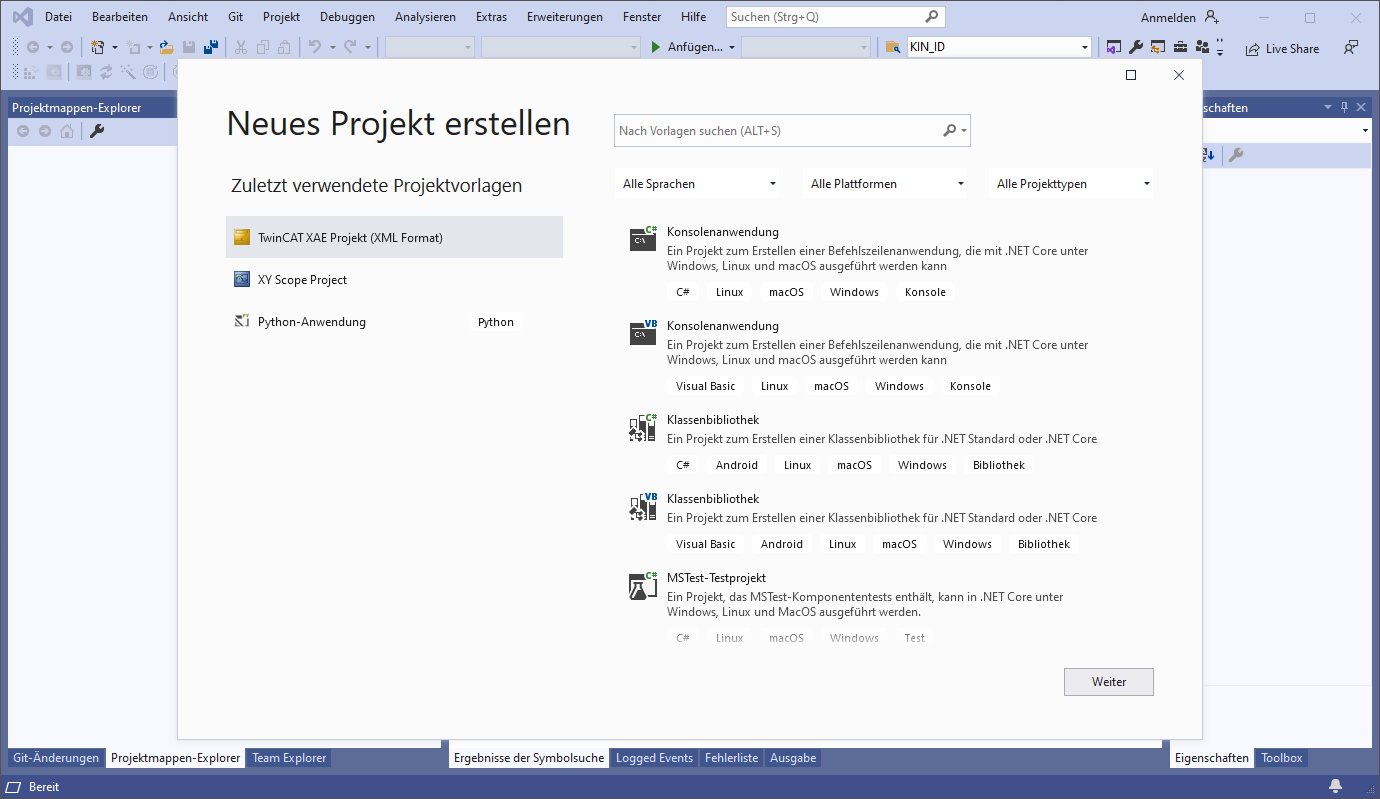Open the Extras menu
The height and width of the screenshot is (799, 1380).
491,17
